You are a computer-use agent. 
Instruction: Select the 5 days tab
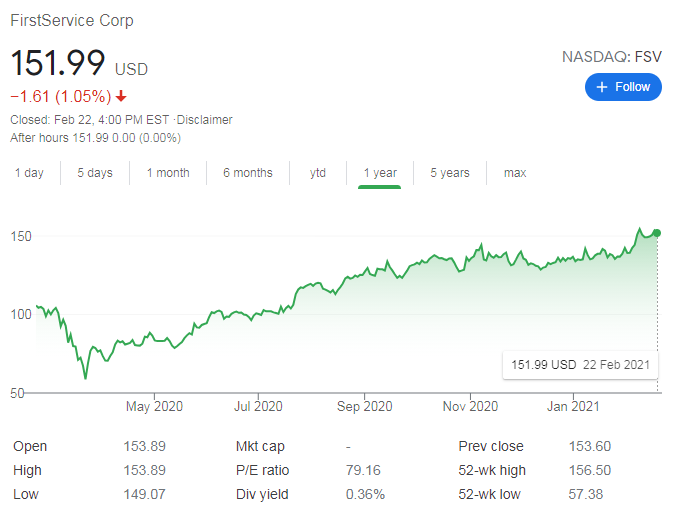(x=95, y=173)
